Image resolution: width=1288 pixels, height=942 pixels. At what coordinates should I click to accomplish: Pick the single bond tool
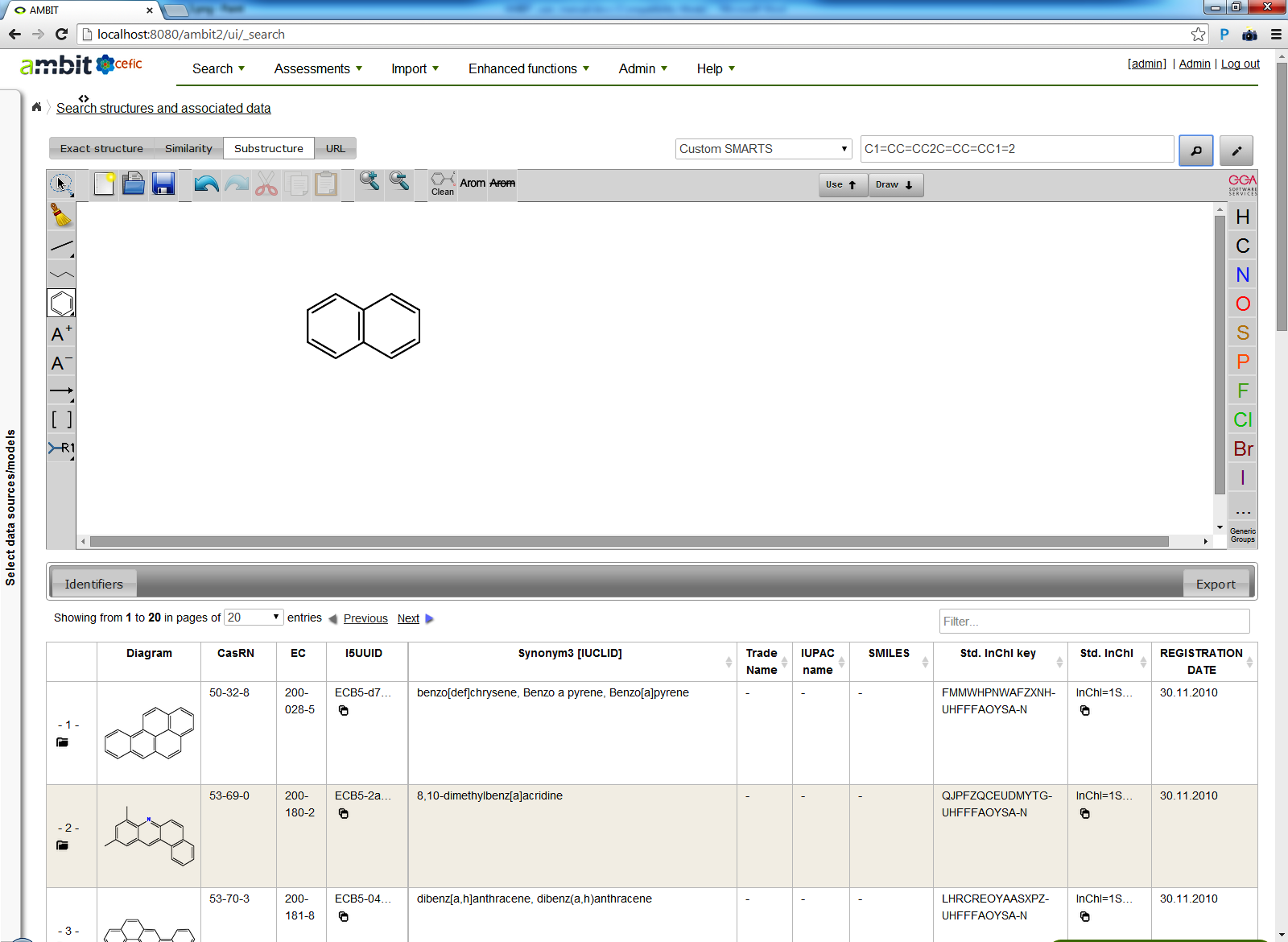pyautogui.click(x=61, y=246)
